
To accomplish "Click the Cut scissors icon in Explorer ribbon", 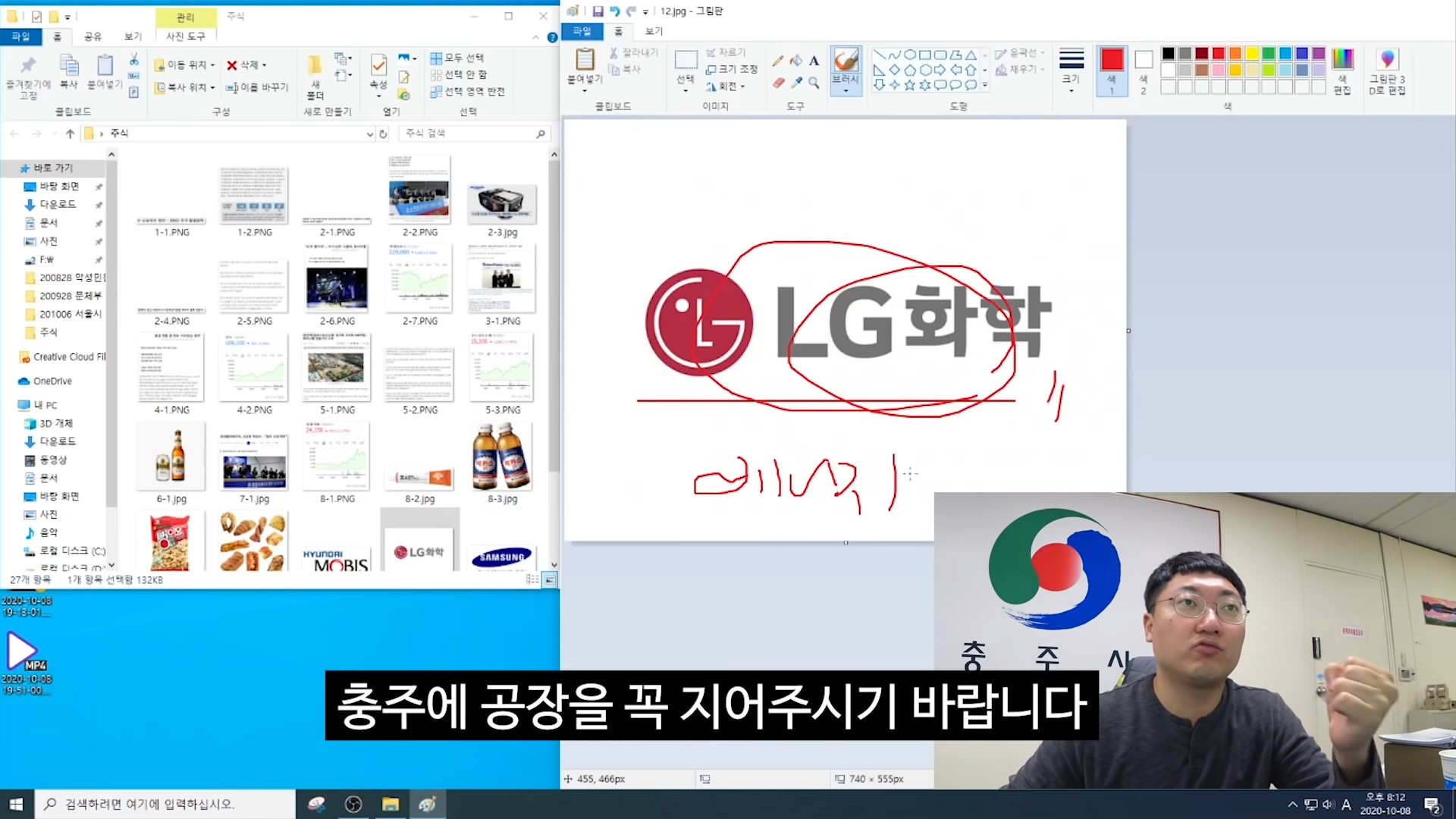I will point(134,59).
